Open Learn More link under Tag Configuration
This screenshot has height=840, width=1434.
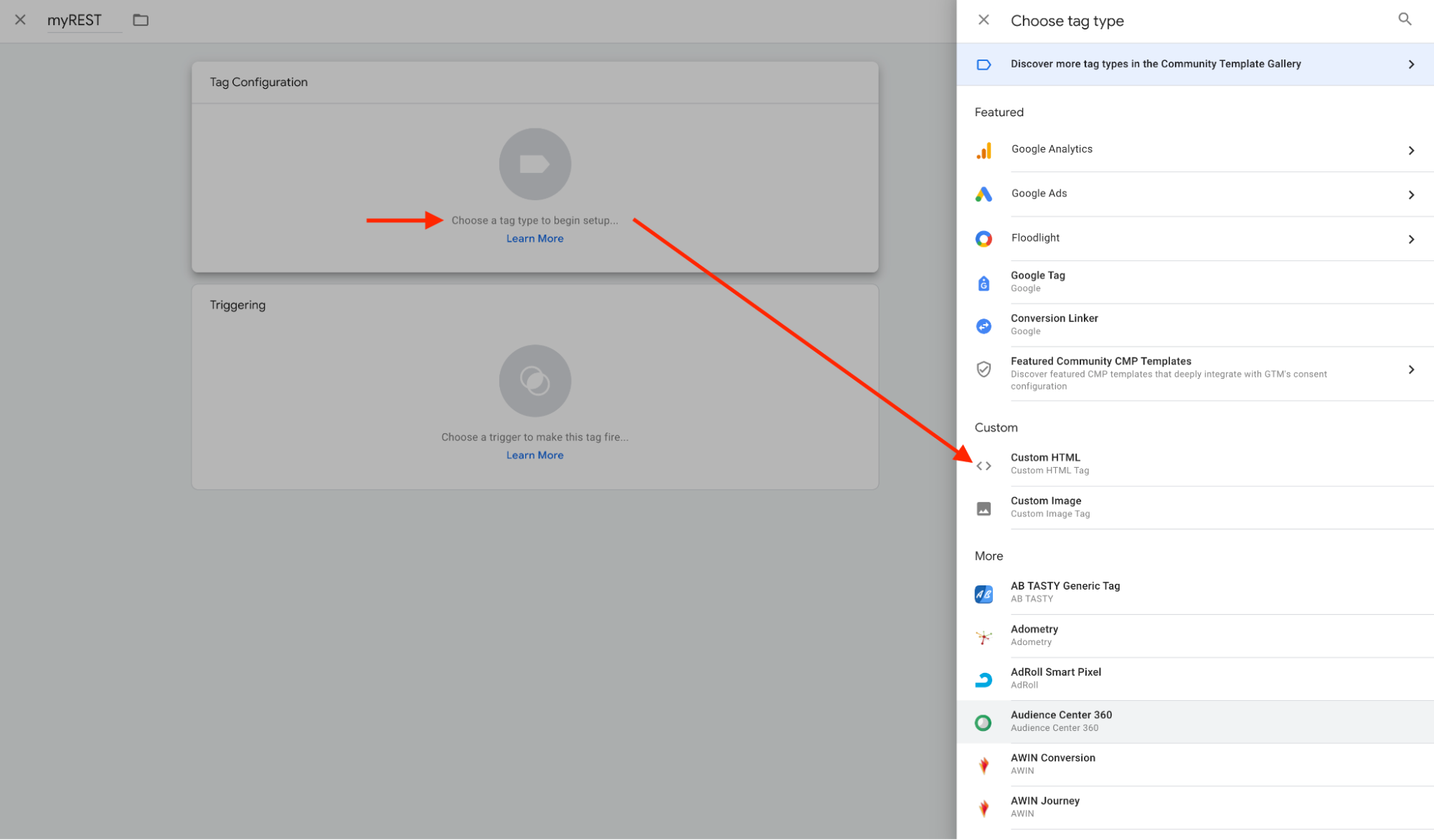(534, 239)
